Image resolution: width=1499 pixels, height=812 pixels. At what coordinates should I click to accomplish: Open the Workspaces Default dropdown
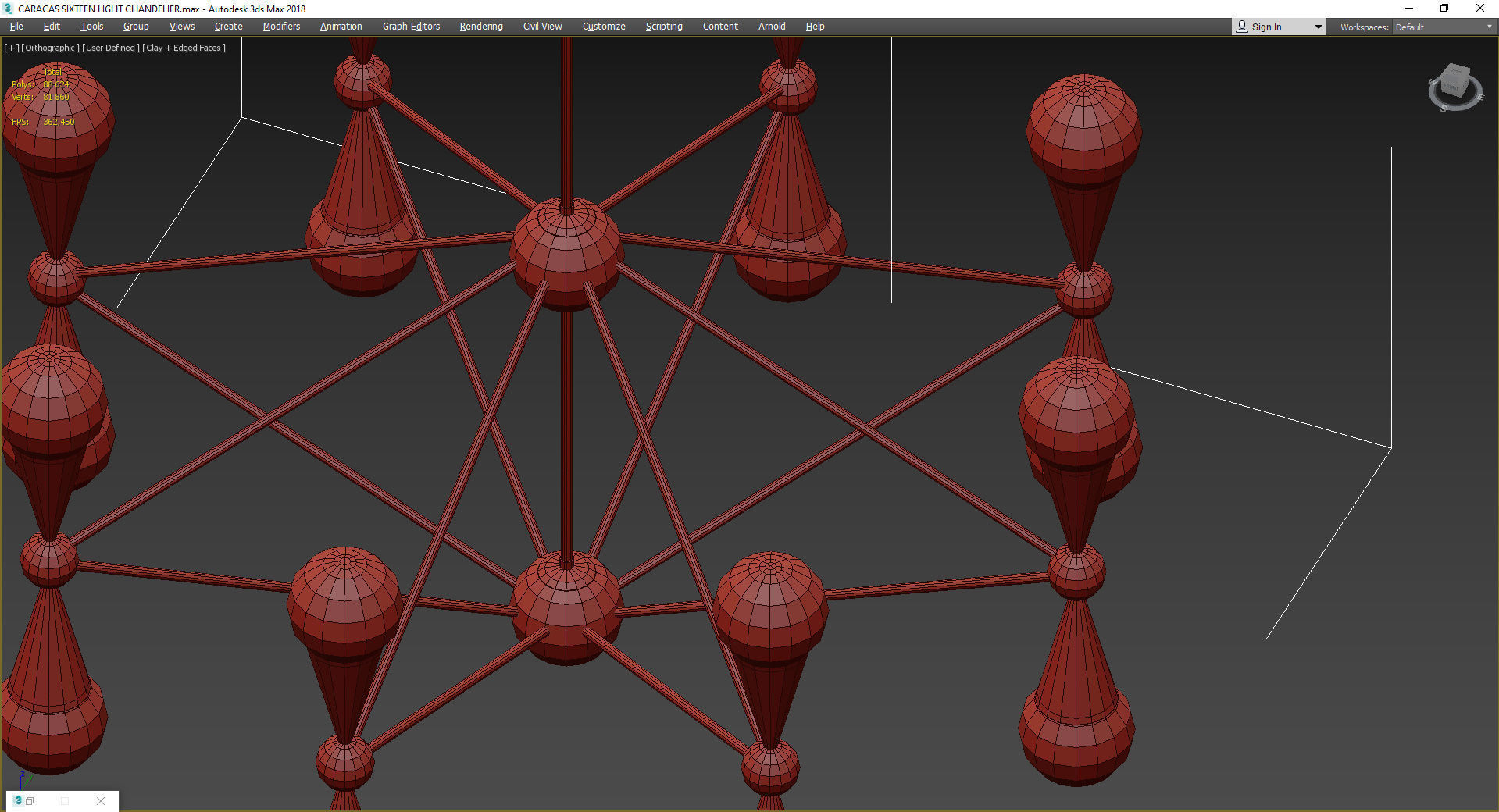point(1444,27)
